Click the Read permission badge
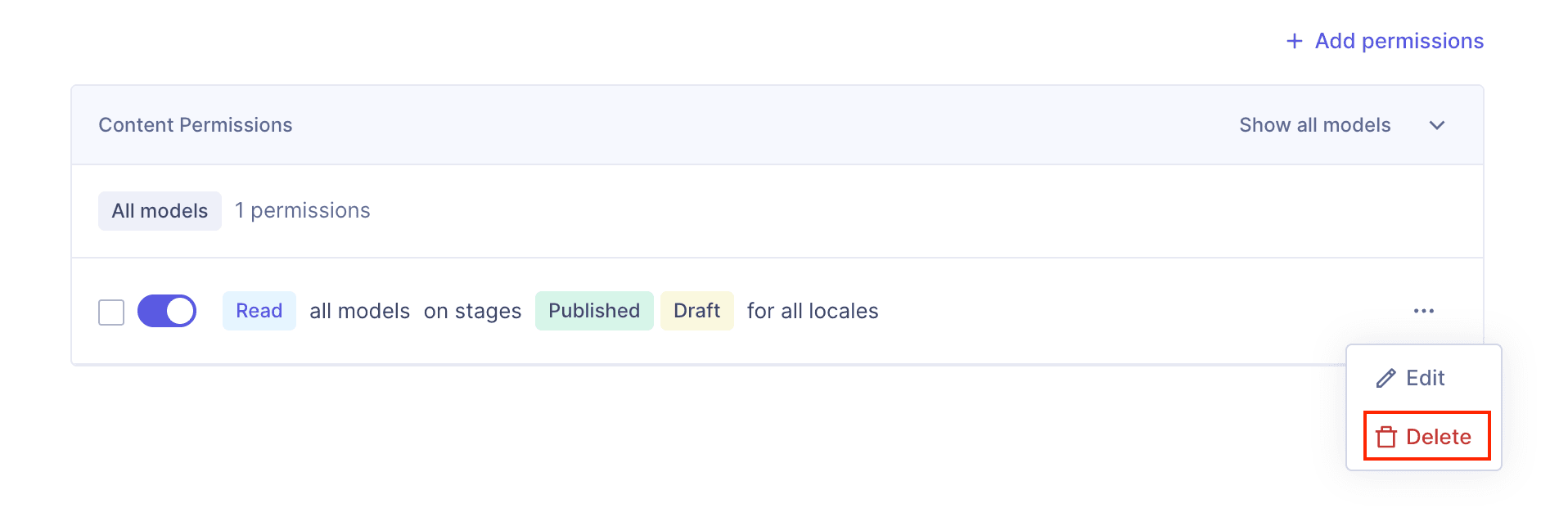 pos(259,311)
